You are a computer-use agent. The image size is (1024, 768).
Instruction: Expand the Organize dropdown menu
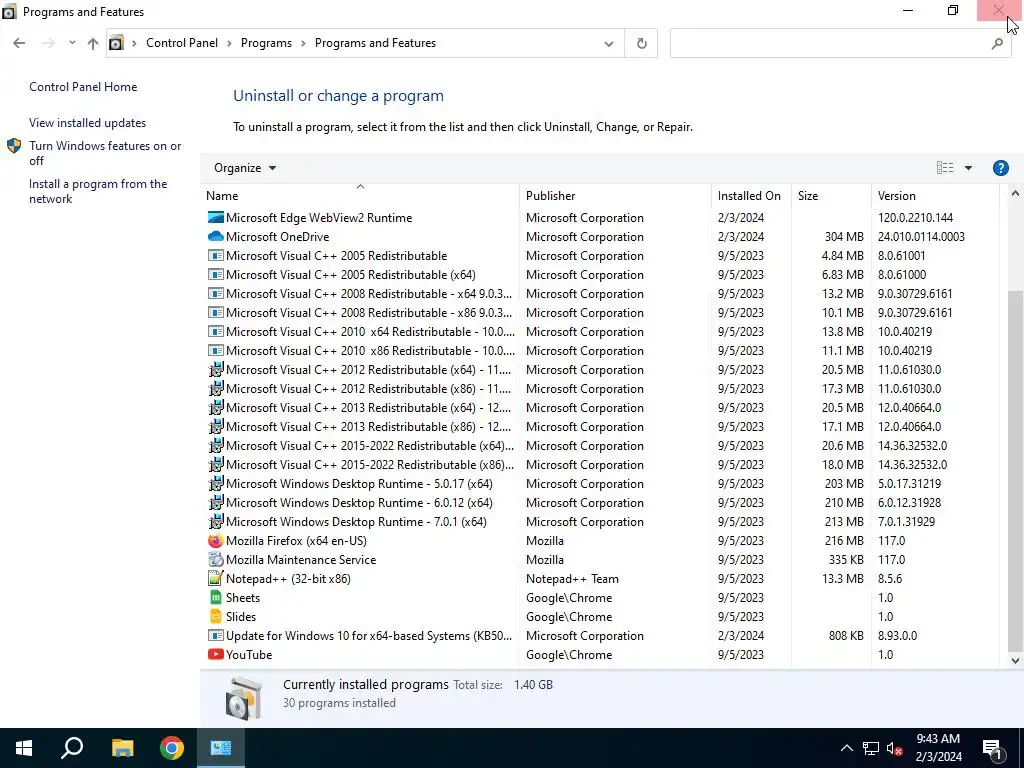tap(245, 168)
